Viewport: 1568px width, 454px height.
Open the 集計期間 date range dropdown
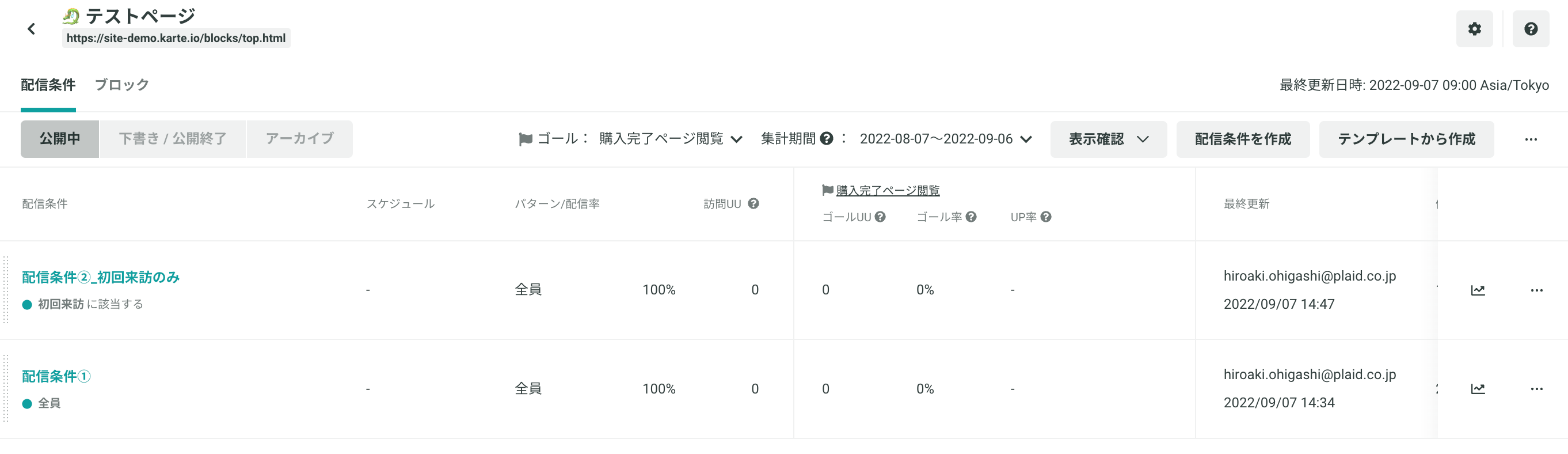click(945, 139)
